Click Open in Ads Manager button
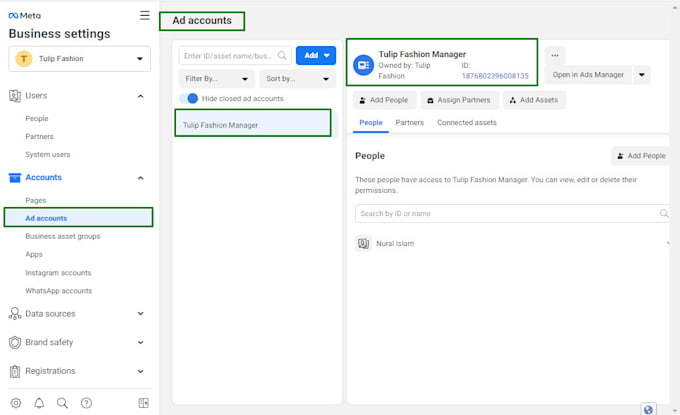The height and width of the screenshot is (415, 680). click(588, 75)
